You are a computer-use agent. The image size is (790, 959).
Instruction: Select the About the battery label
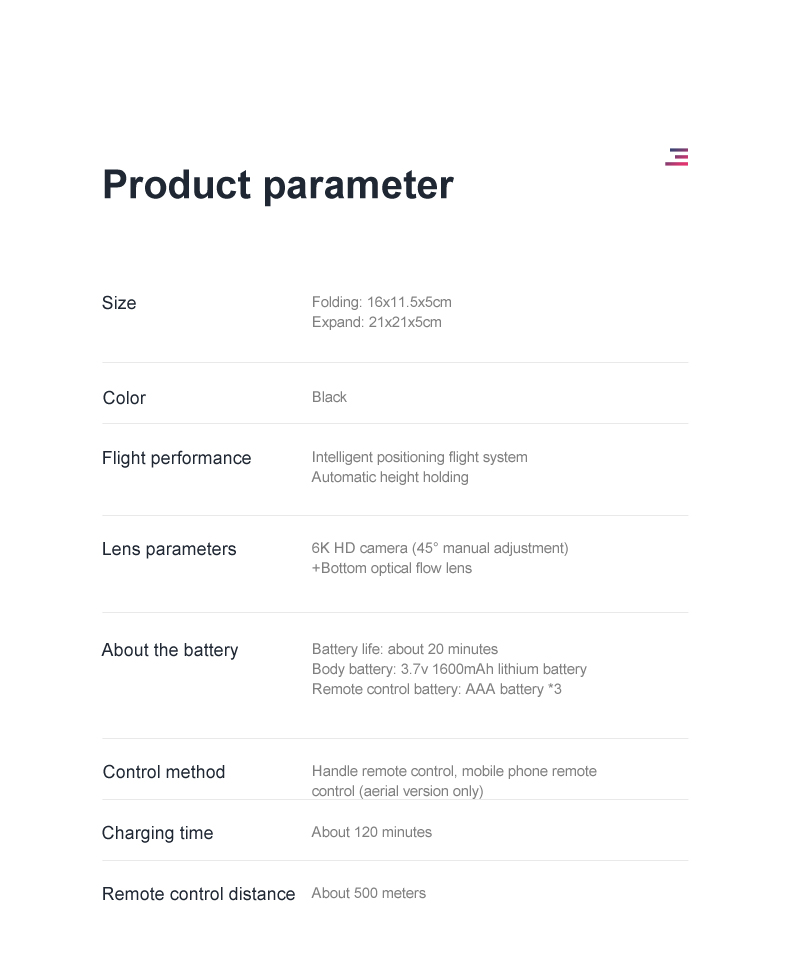(x=170, y=650)
